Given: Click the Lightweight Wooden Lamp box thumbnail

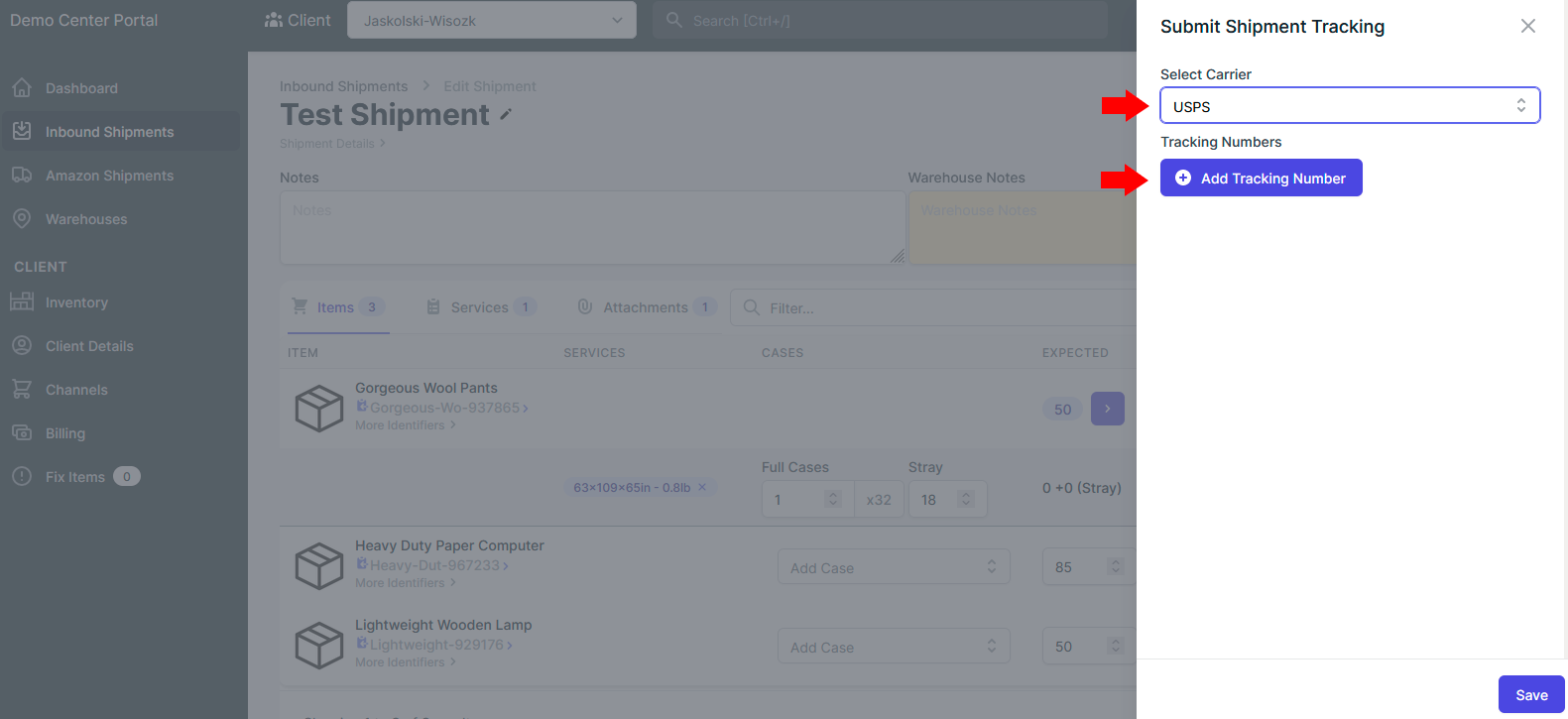Looking at the screenshot, I should point(319,645).
